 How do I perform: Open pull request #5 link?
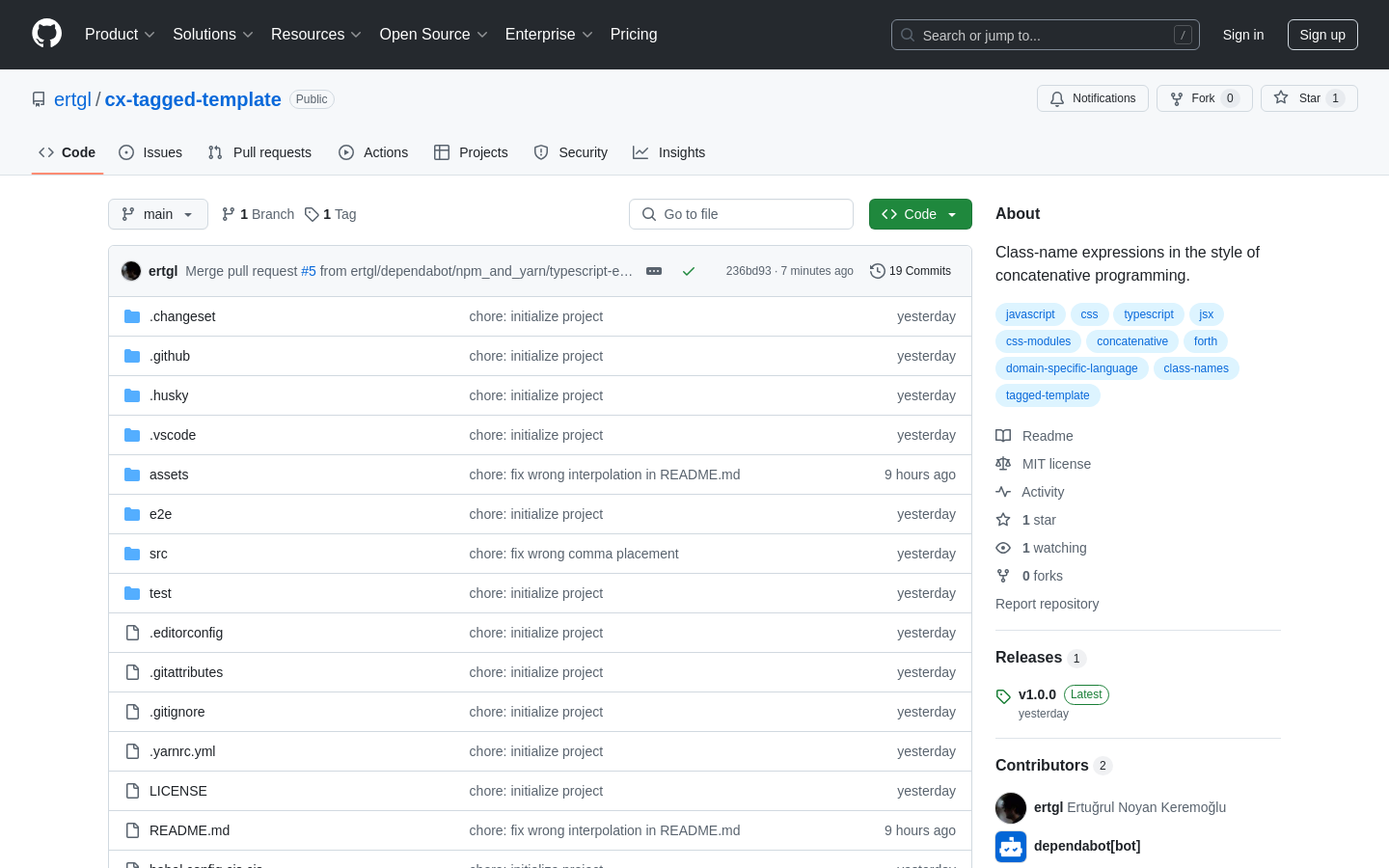pos(309,271)
